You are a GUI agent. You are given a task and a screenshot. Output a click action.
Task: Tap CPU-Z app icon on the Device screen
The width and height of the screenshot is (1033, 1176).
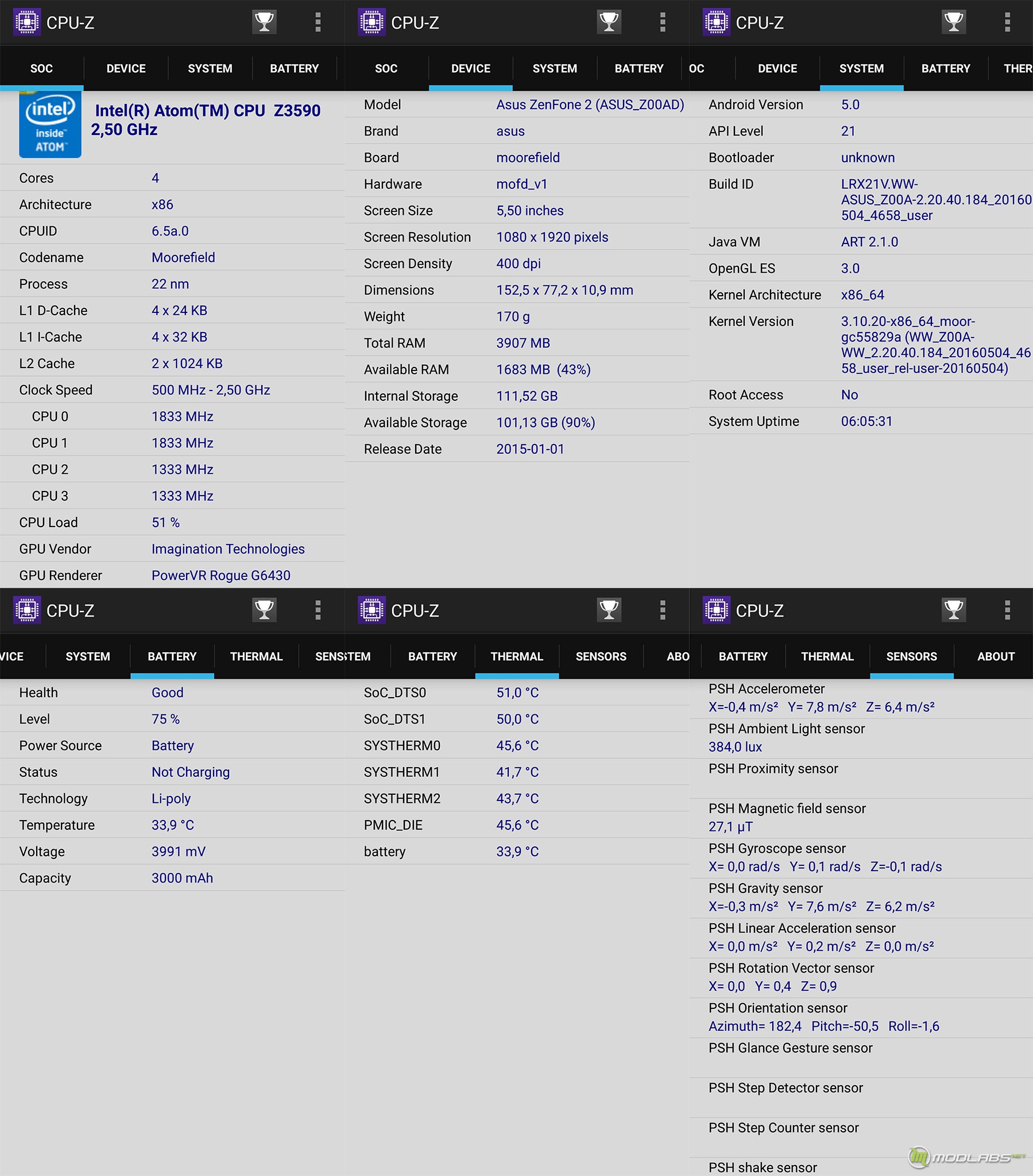tap(372, 22)
